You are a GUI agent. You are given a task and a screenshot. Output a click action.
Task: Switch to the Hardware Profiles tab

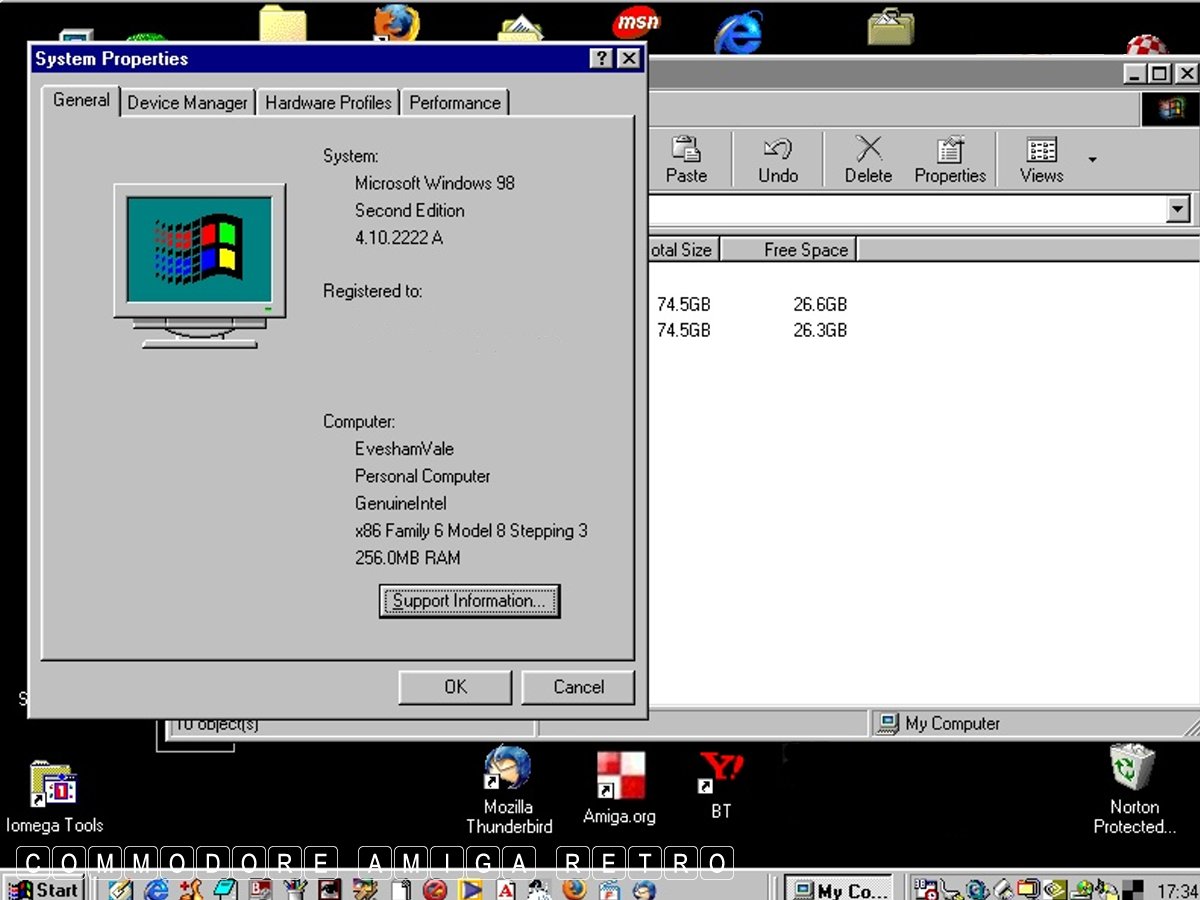click(x=328, y=103)
